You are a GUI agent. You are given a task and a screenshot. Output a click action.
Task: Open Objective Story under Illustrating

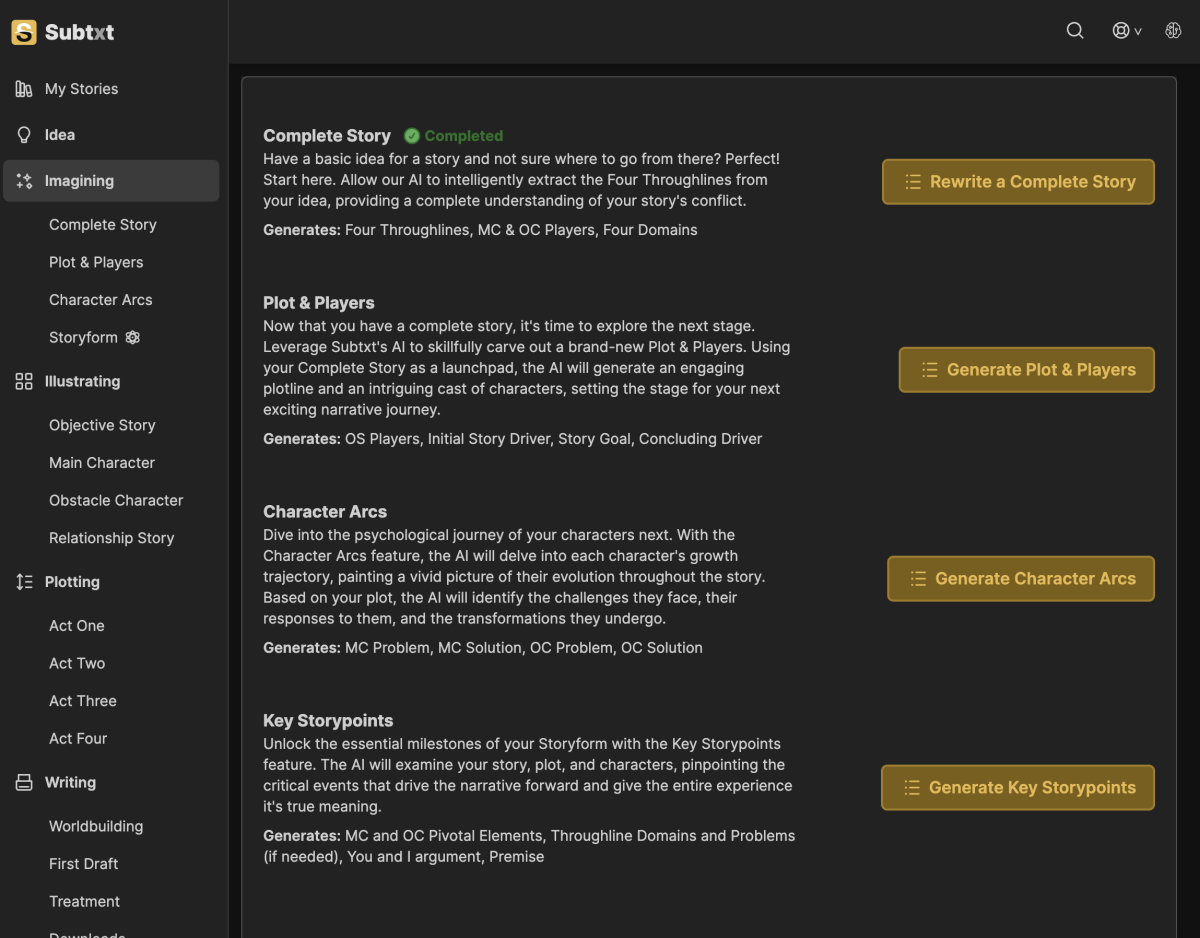(102, 425)
